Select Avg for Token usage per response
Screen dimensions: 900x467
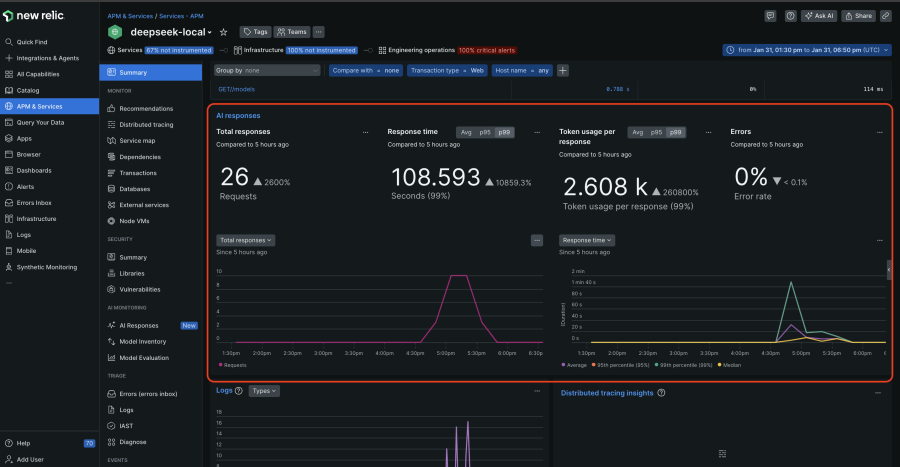[638, 132]
